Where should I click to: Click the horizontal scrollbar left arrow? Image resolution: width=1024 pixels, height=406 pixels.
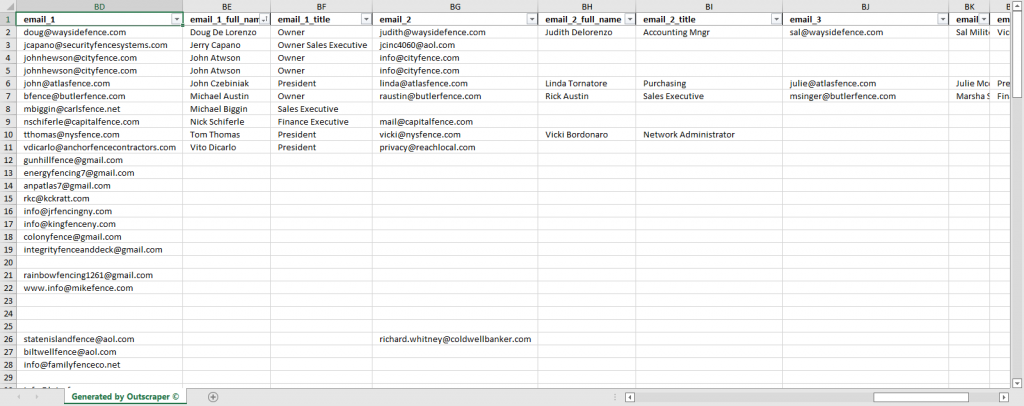click(629, 397)
